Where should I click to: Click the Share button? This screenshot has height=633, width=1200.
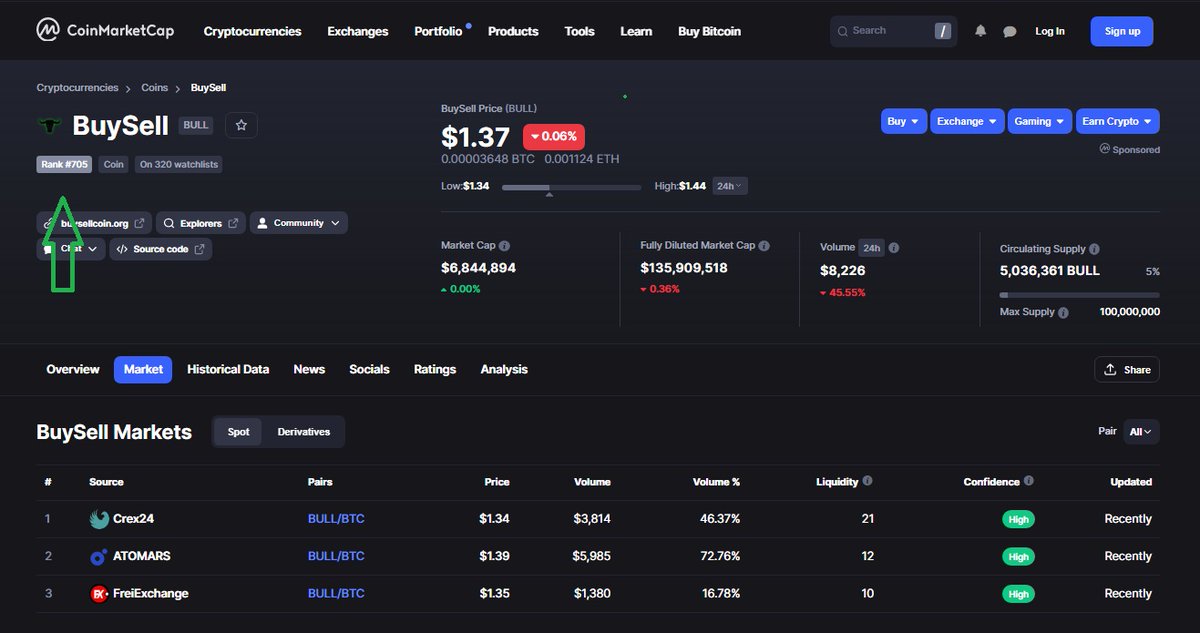coord(1127,369)
